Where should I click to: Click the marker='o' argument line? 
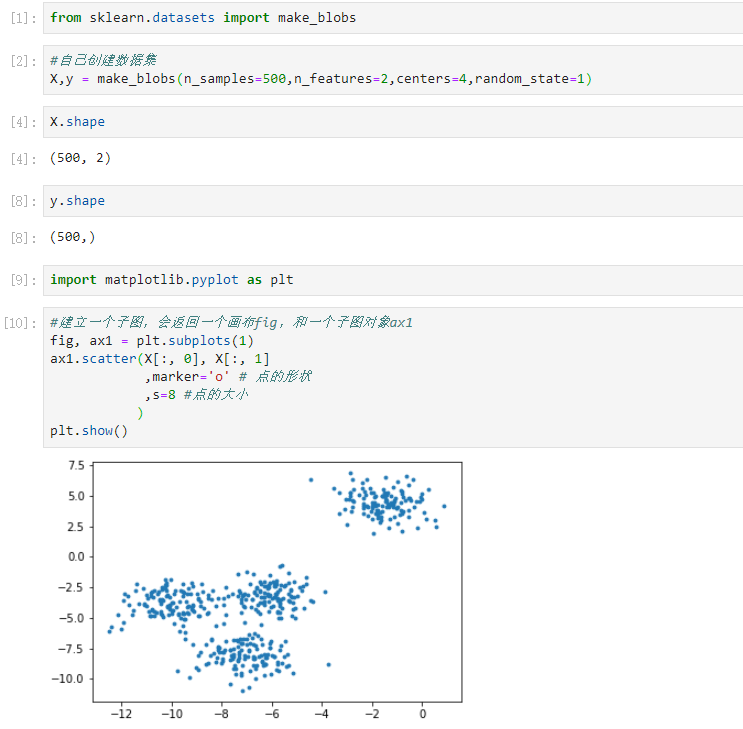click(x=228, y=377)
